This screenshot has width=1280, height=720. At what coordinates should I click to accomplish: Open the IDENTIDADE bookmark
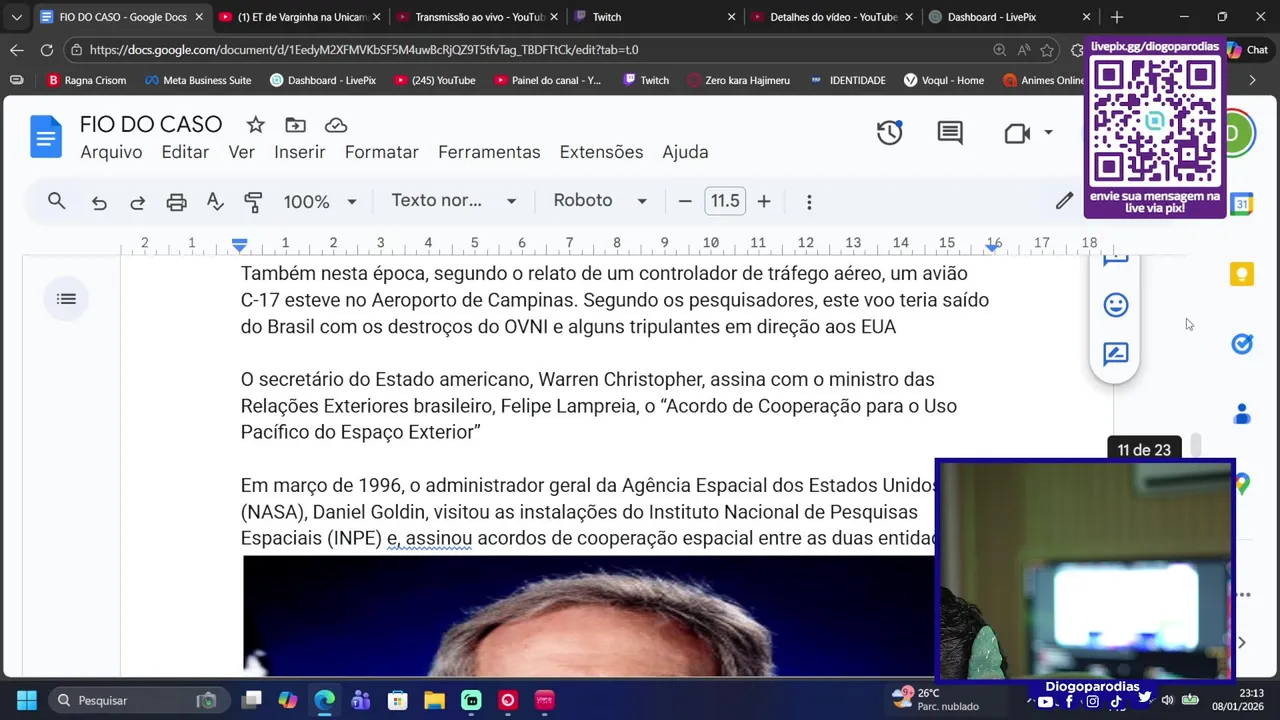tap(847, 80)
